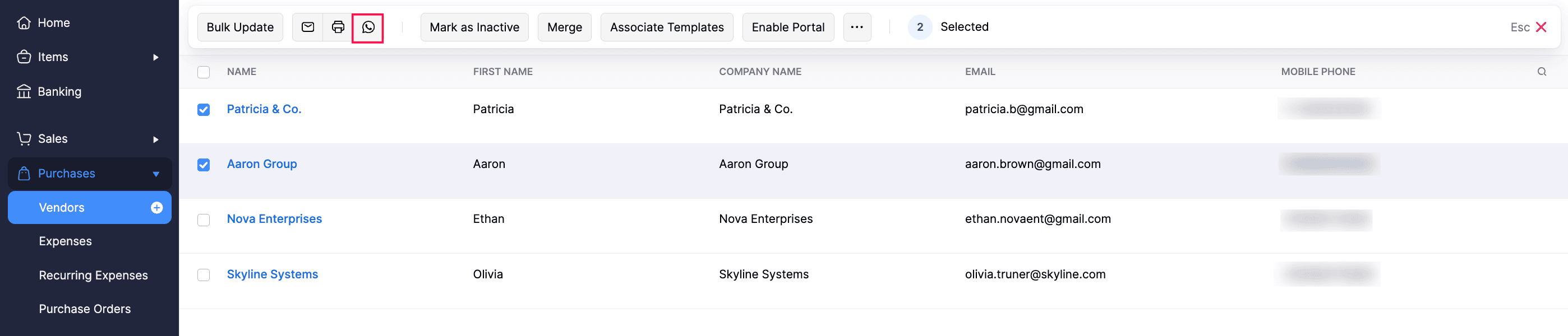Uncheck the Patricia & Co. checkbox
1568x336 pixels.
coord(204,110)
